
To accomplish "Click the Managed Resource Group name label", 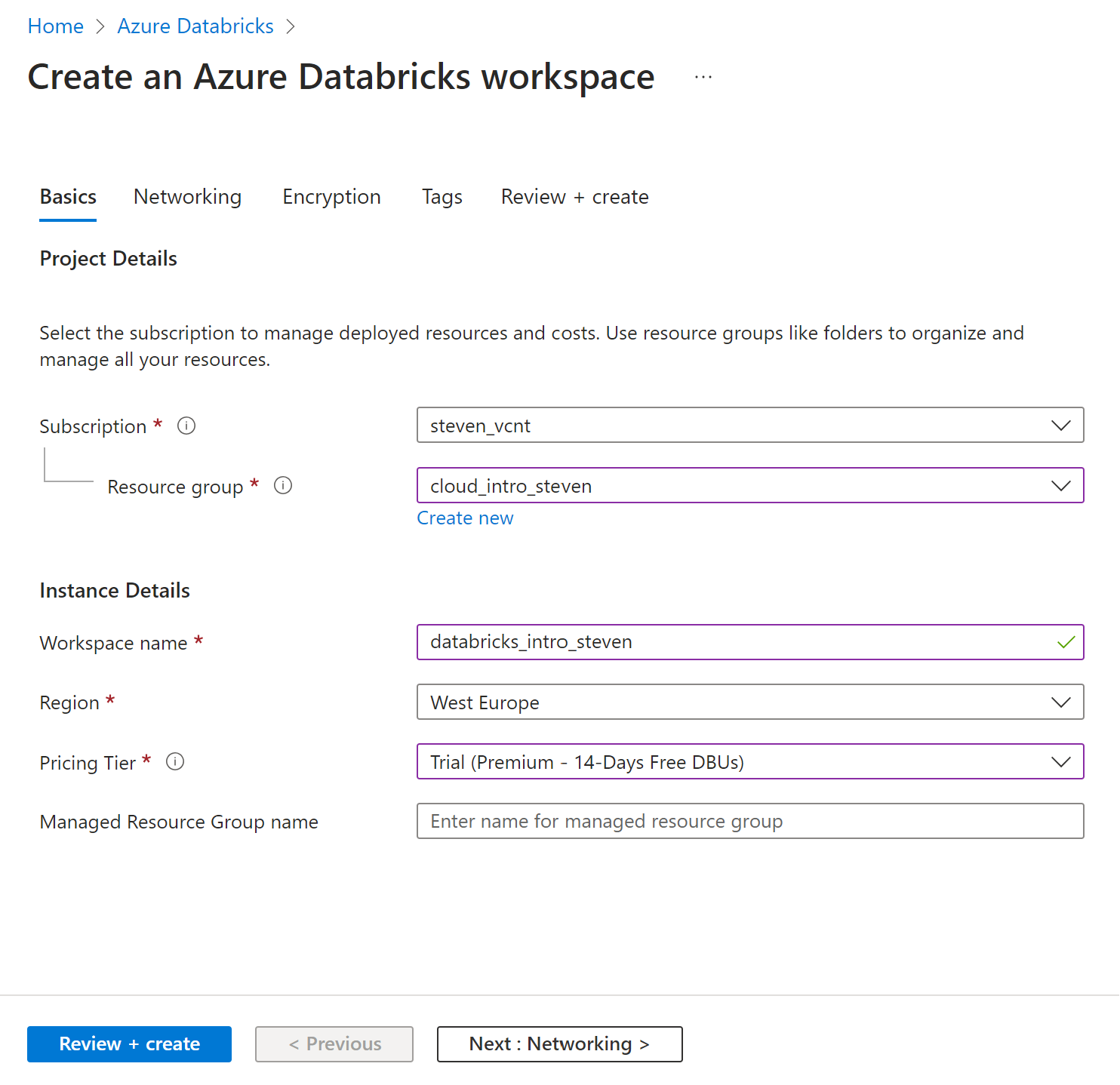I will coord(179,822).
